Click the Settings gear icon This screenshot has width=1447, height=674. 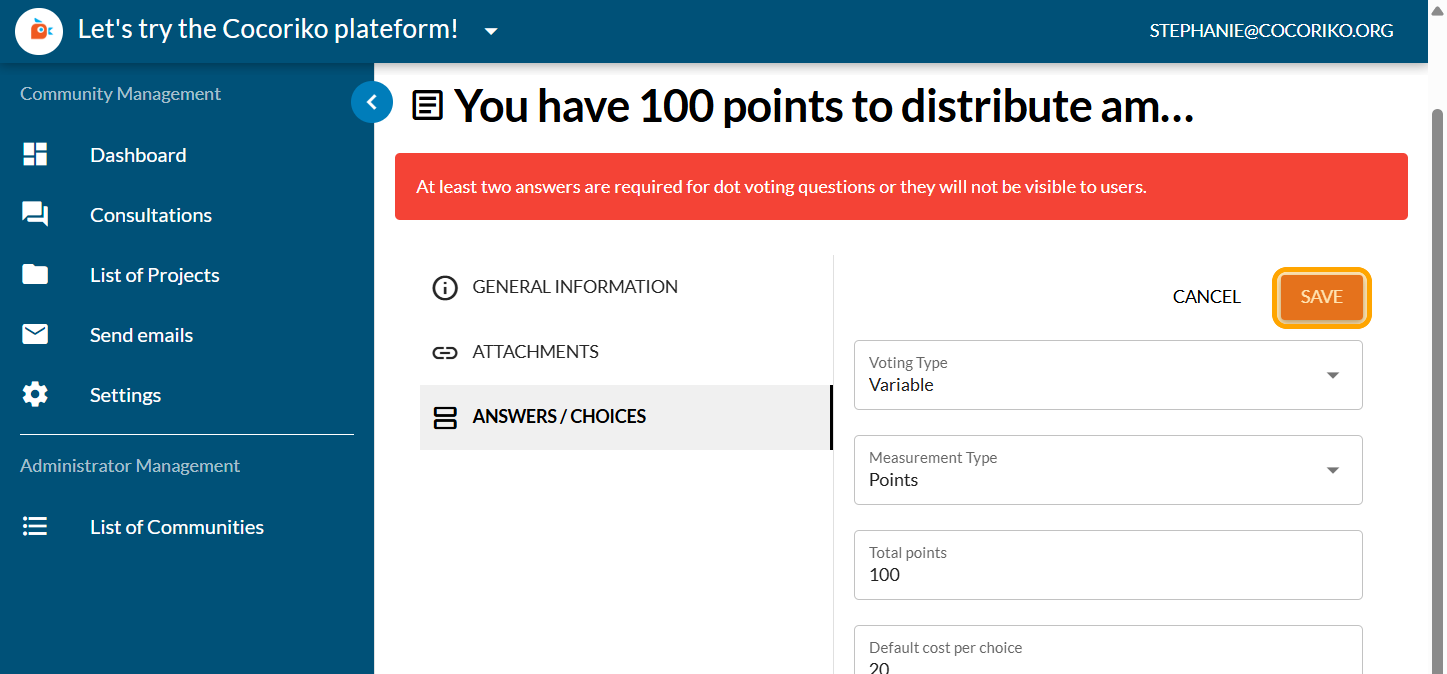point(35,395)
